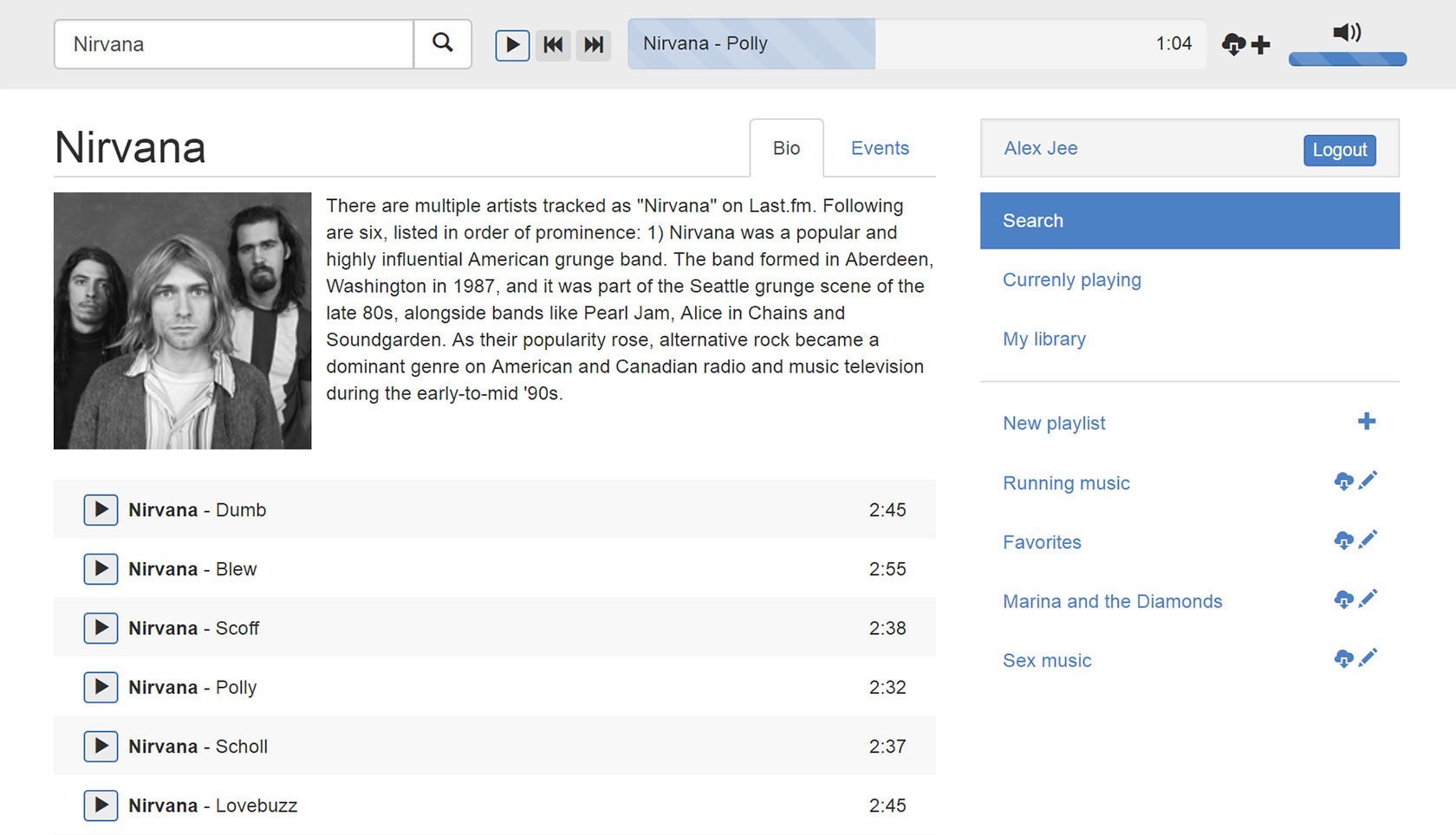Click the 2:32 duration of Polly
This screenshot has height=835, width=1456.
tap(887, 687)
